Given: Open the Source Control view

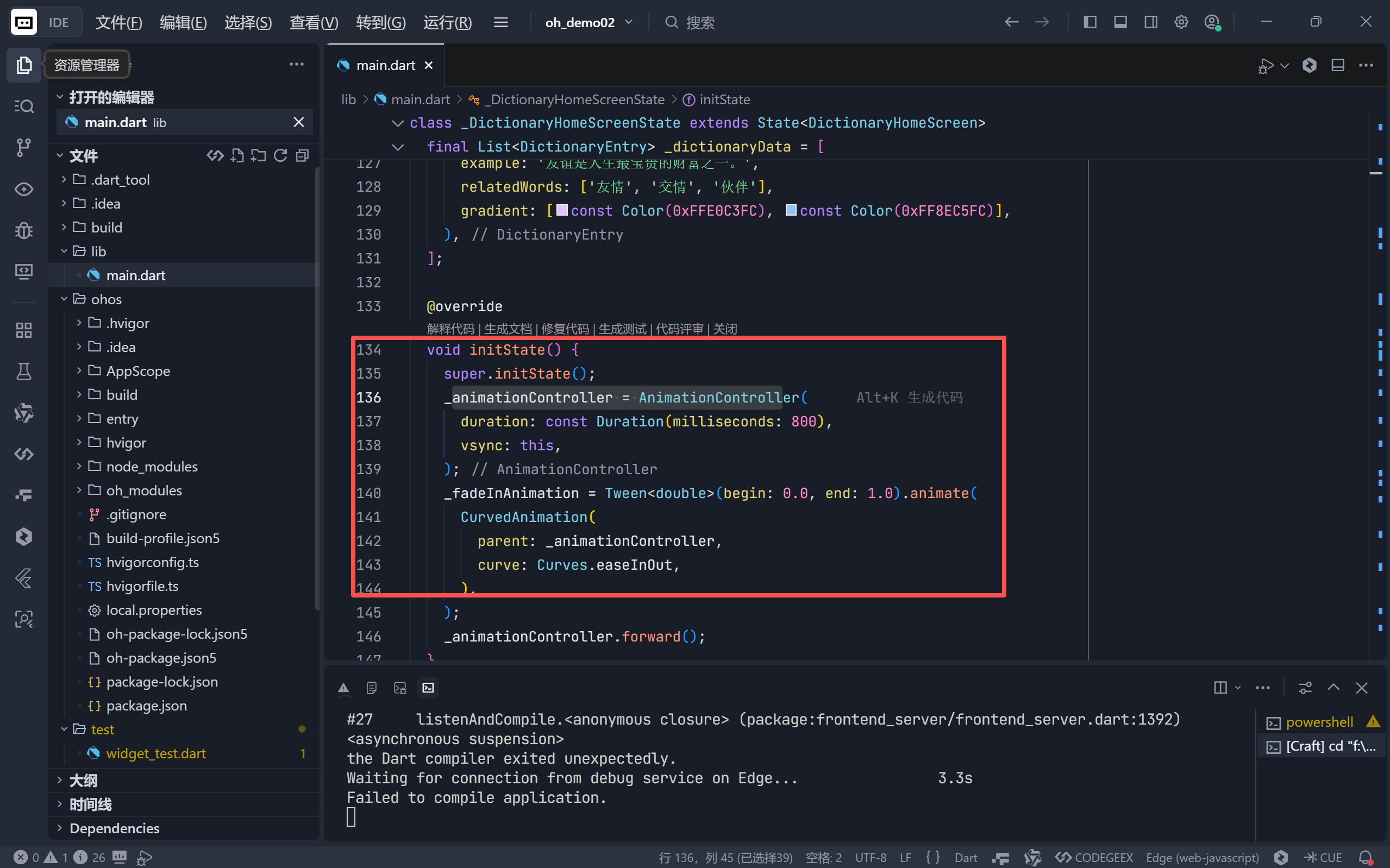Looking at the screenshot, I should (x=23, y=148).
